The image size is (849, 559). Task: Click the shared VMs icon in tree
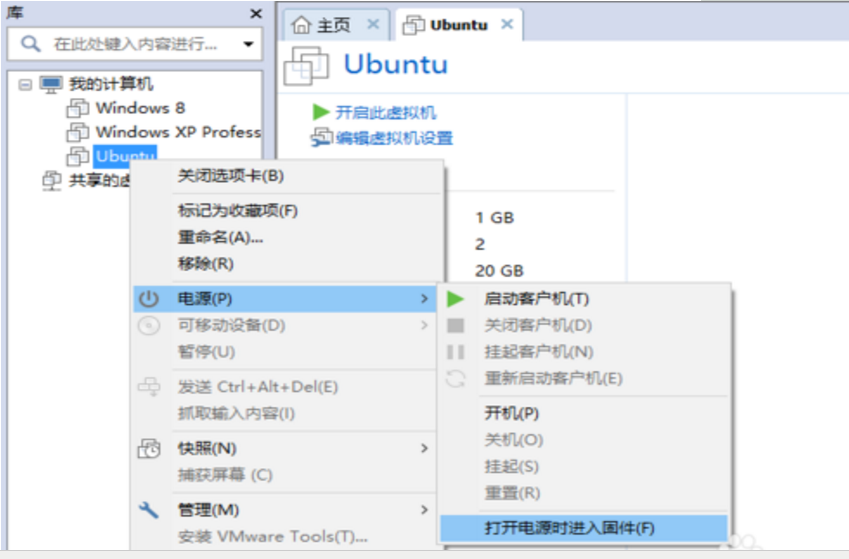[52, 180]
